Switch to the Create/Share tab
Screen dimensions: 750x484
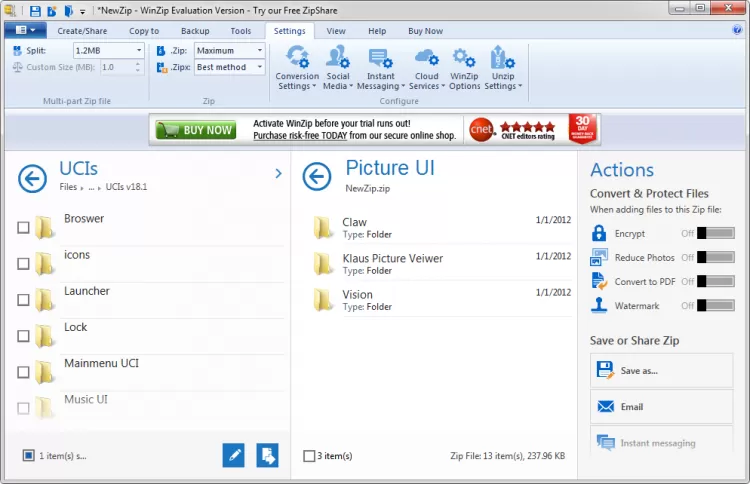coord(82,31)
